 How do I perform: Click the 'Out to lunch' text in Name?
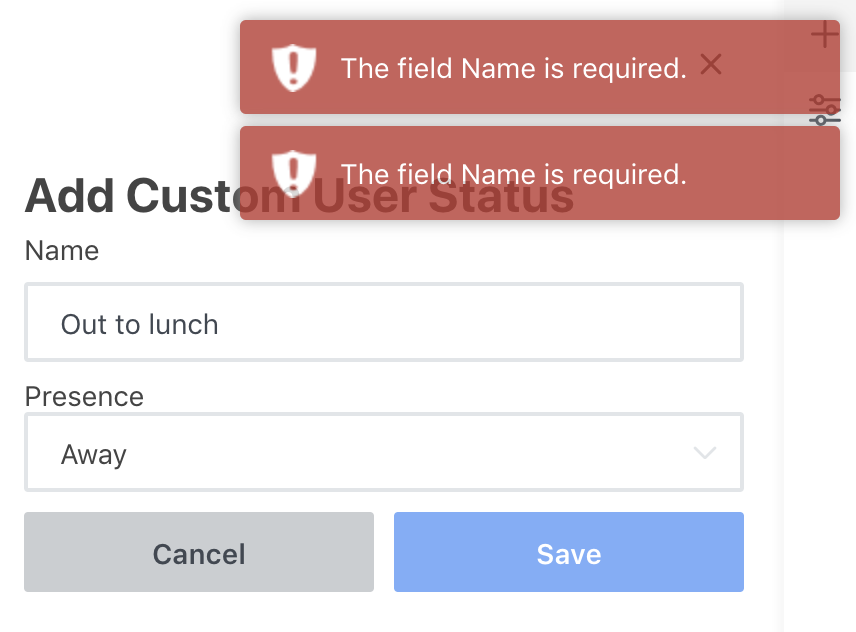click(x=139, y=324)
